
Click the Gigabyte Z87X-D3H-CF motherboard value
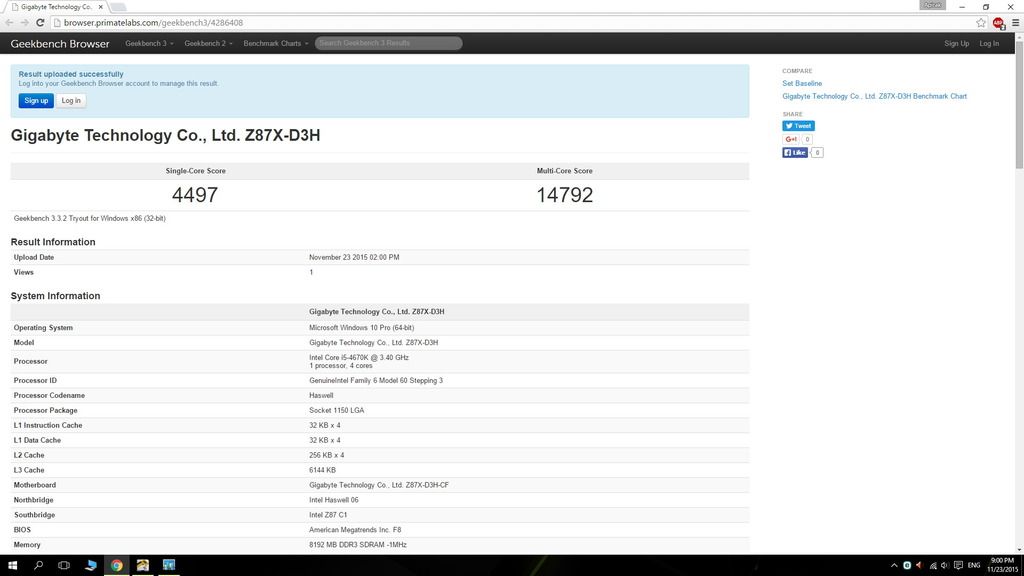[x=379, y=485]
